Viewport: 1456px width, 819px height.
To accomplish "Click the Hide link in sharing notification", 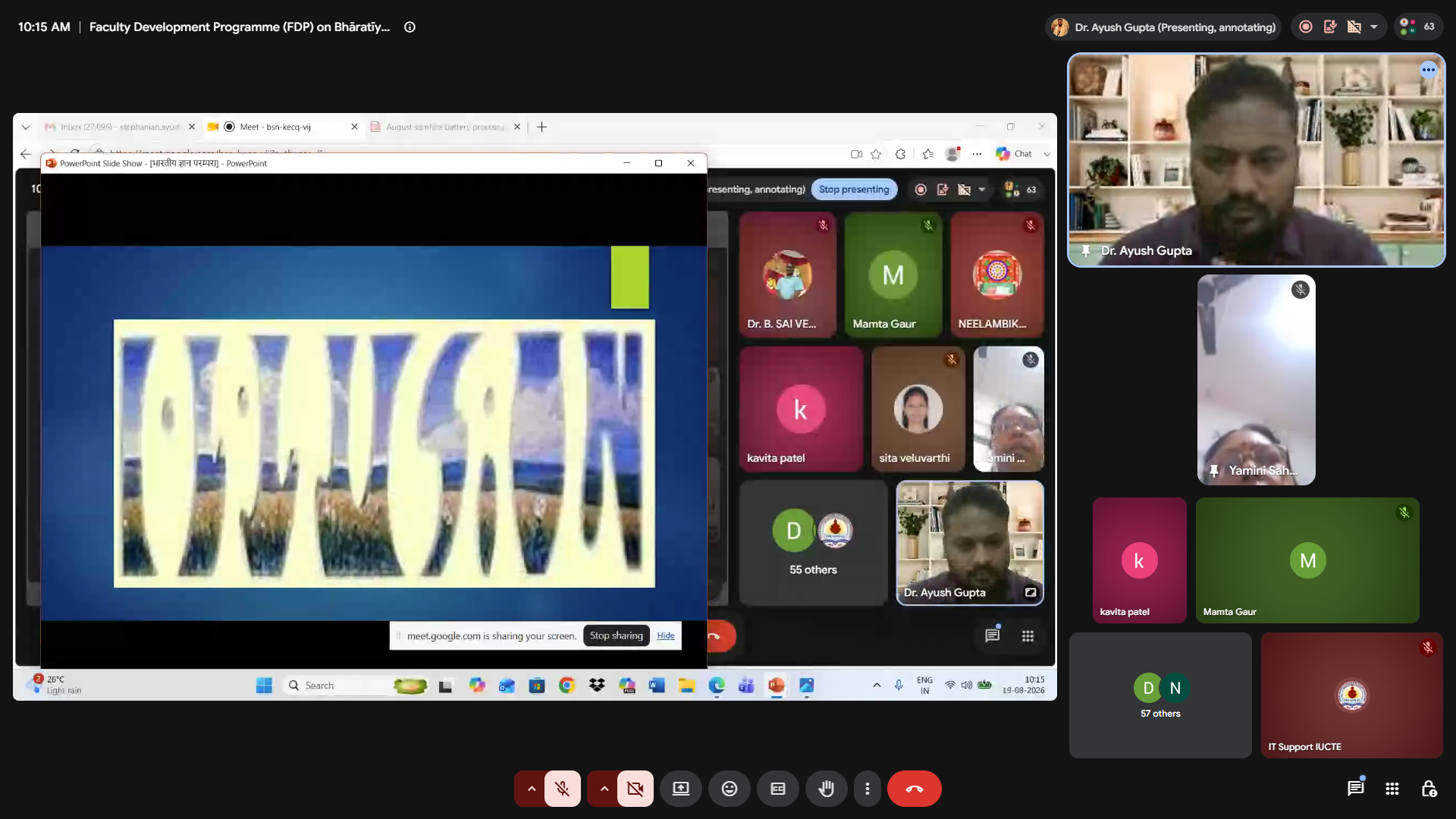I will (666, 635).
